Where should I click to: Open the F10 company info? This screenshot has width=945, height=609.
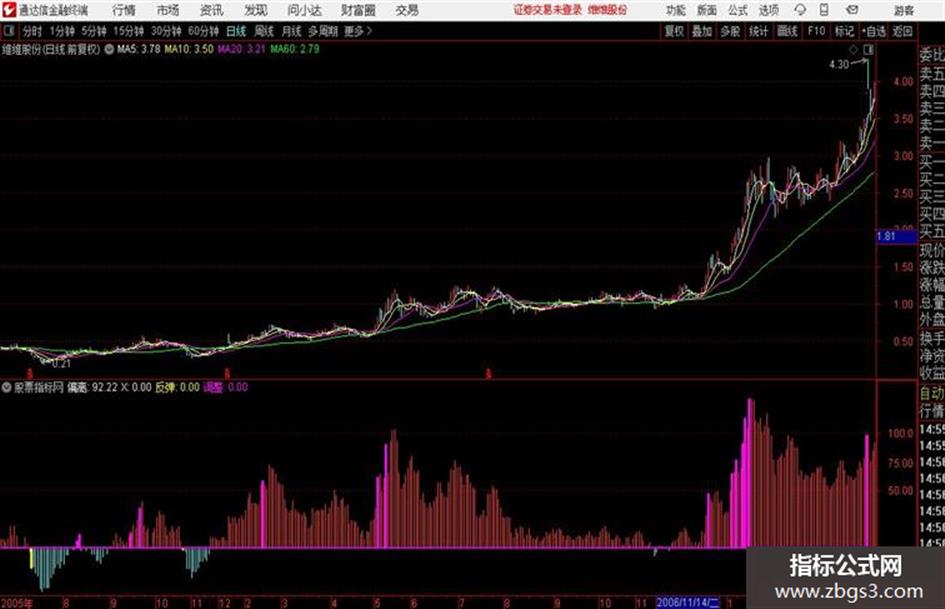(816, 31)
